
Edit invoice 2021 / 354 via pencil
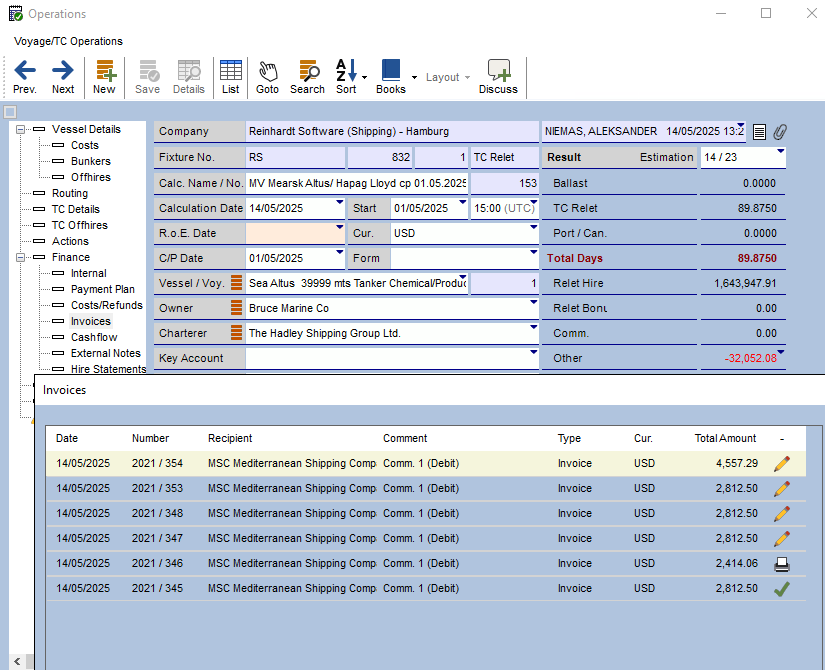[x=782, y=464]
